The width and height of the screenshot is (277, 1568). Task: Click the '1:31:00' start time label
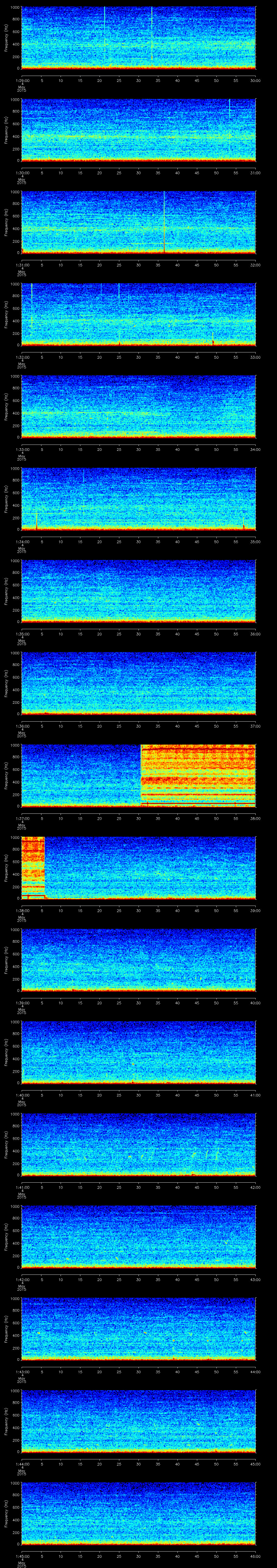[22, 265]
